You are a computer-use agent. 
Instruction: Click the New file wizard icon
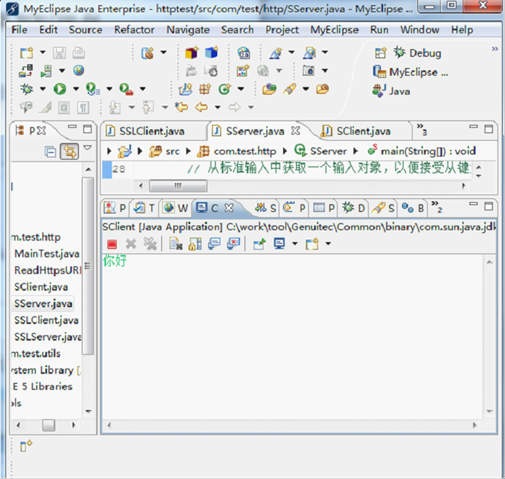(26, 53)
